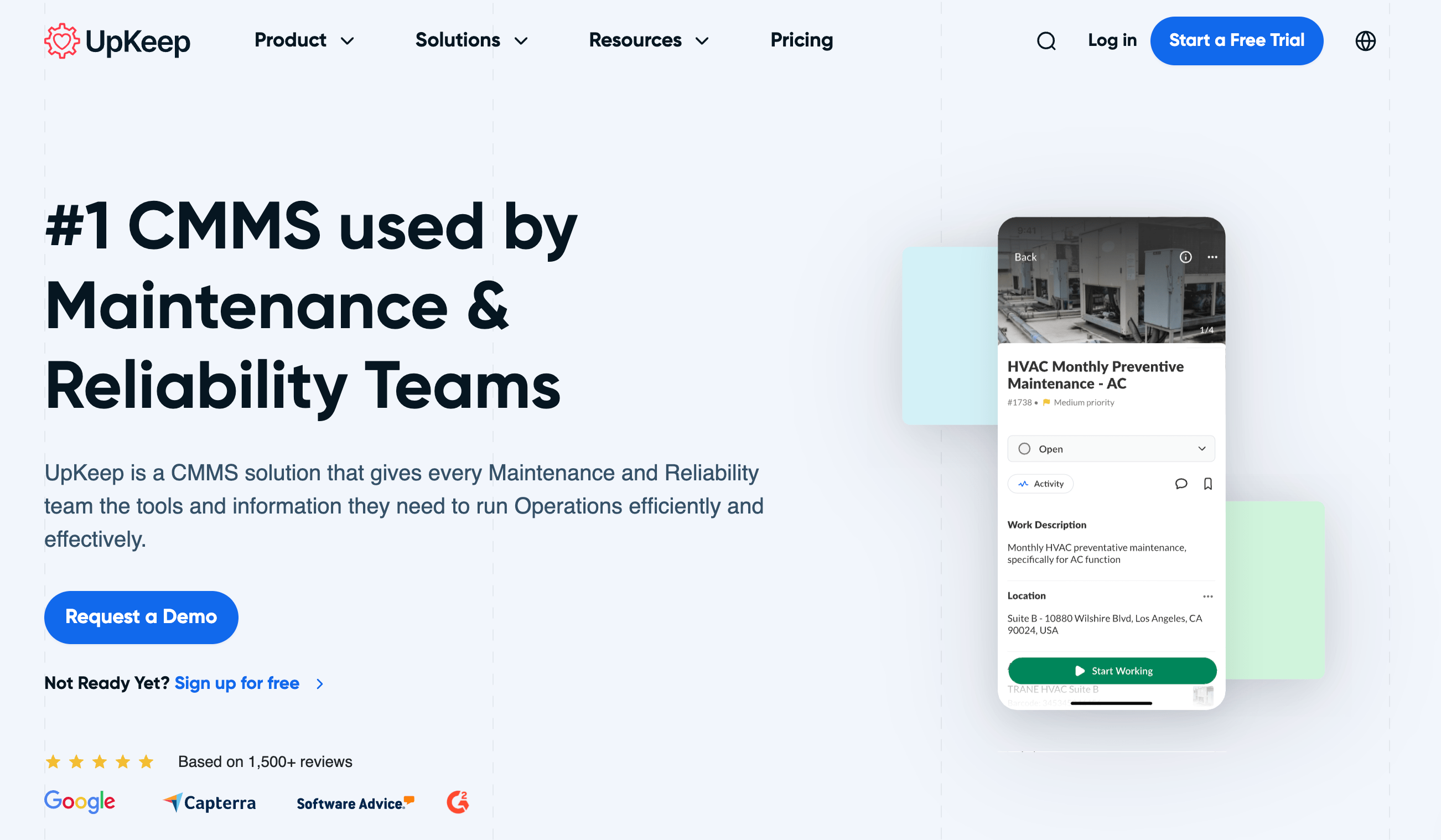Go to the Pricing page

802,40
